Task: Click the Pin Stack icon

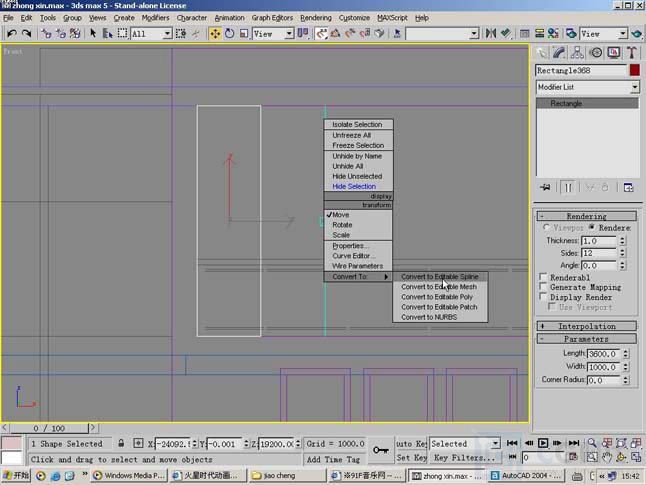Action: click(545, 187)
